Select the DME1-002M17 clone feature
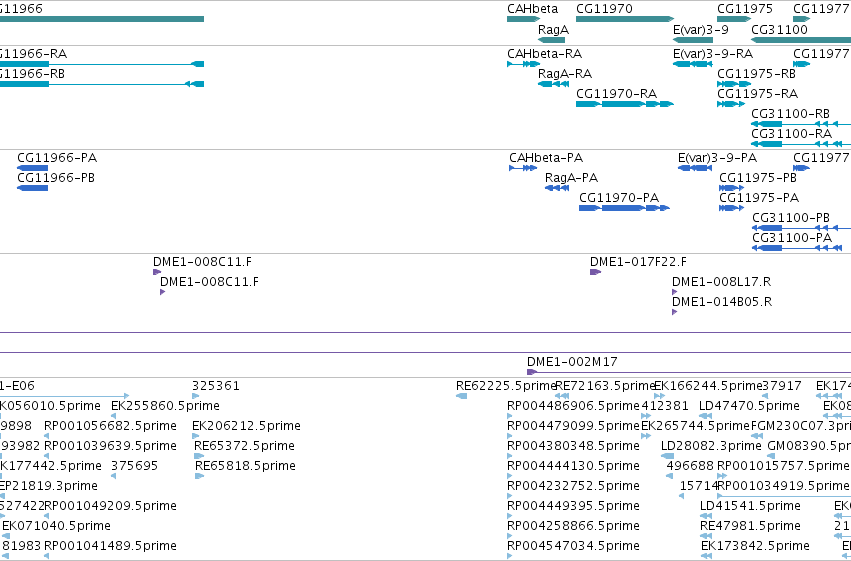The image size is (851, 561). [x=689, y=372]
